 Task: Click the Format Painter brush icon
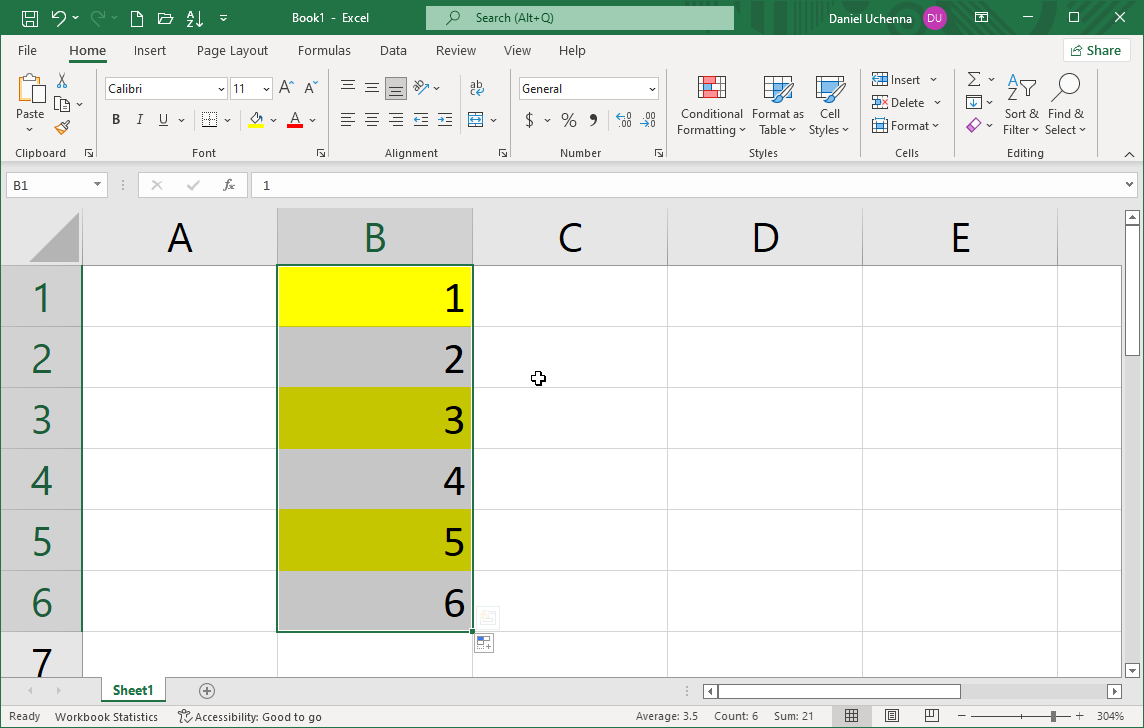(x=62, y=128)
